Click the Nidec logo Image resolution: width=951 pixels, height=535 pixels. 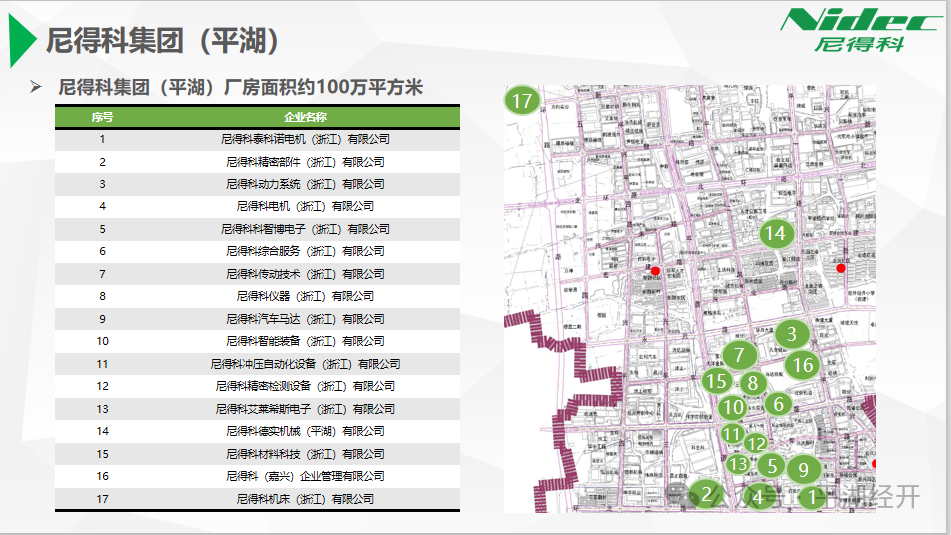point(860,30)
